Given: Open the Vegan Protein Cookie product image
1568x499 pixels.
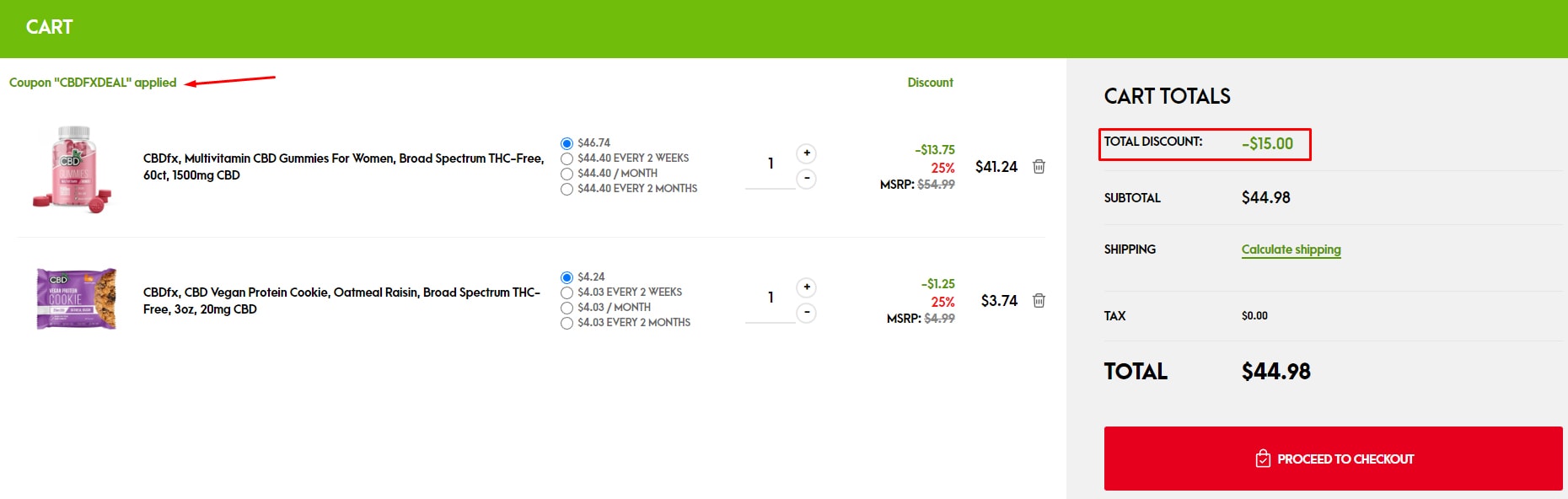Looking at the screenshot, I should [76, 299].
